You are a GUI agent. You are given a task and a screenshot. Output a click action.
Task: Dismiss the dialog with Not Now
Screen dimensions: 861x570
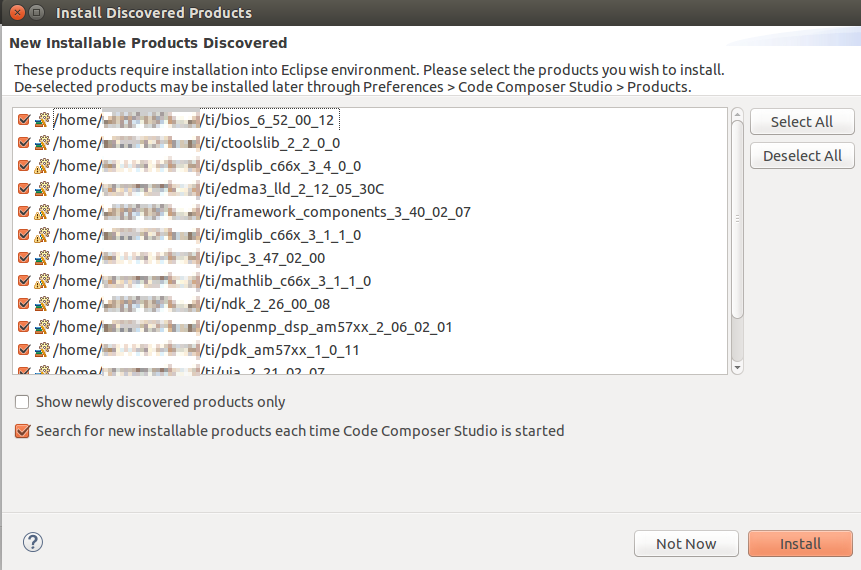tap(686, 544)
